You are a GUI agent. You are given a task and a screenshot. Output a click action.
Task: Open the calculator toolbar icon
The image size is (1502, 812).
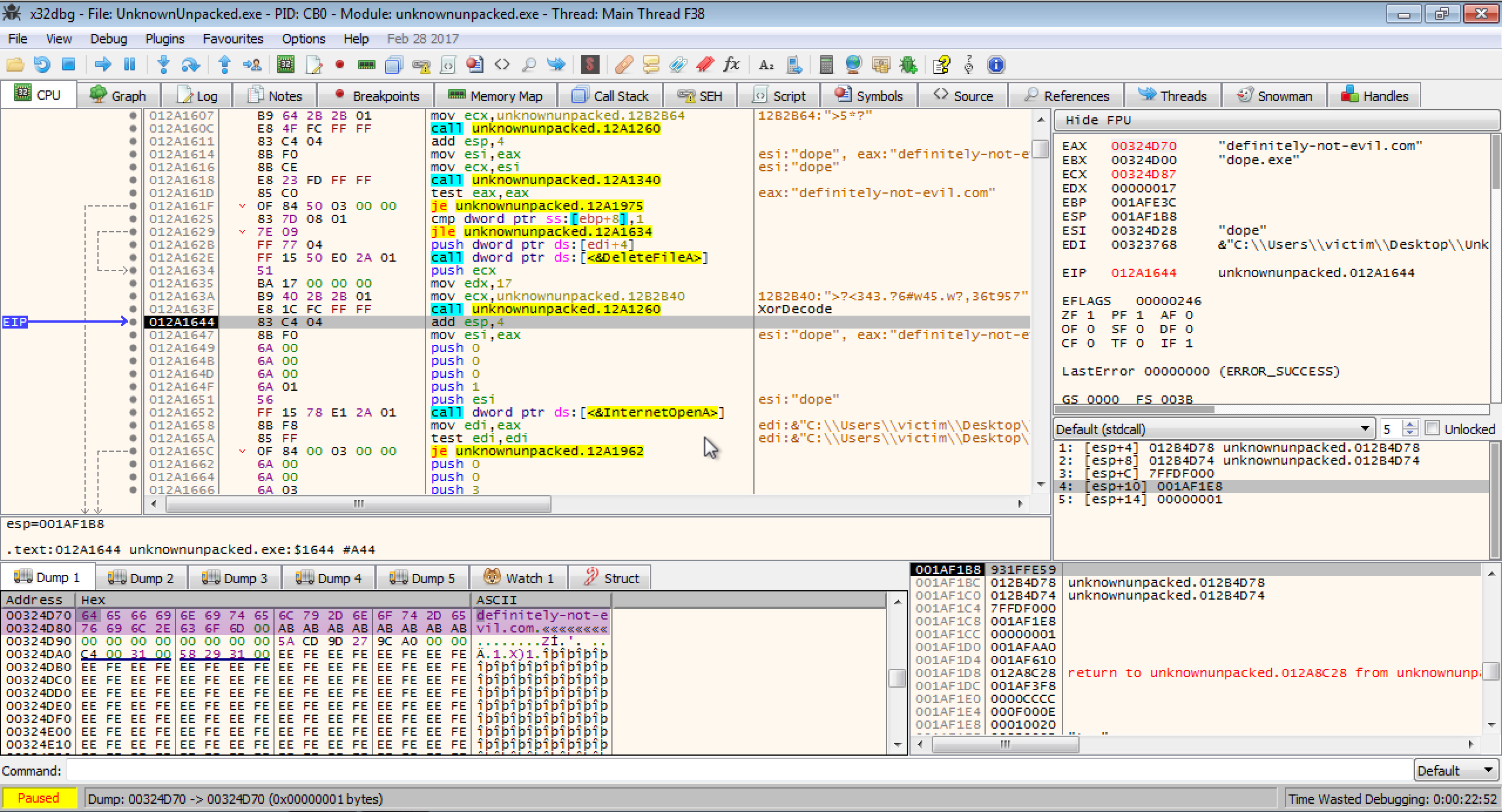(826, 65)
